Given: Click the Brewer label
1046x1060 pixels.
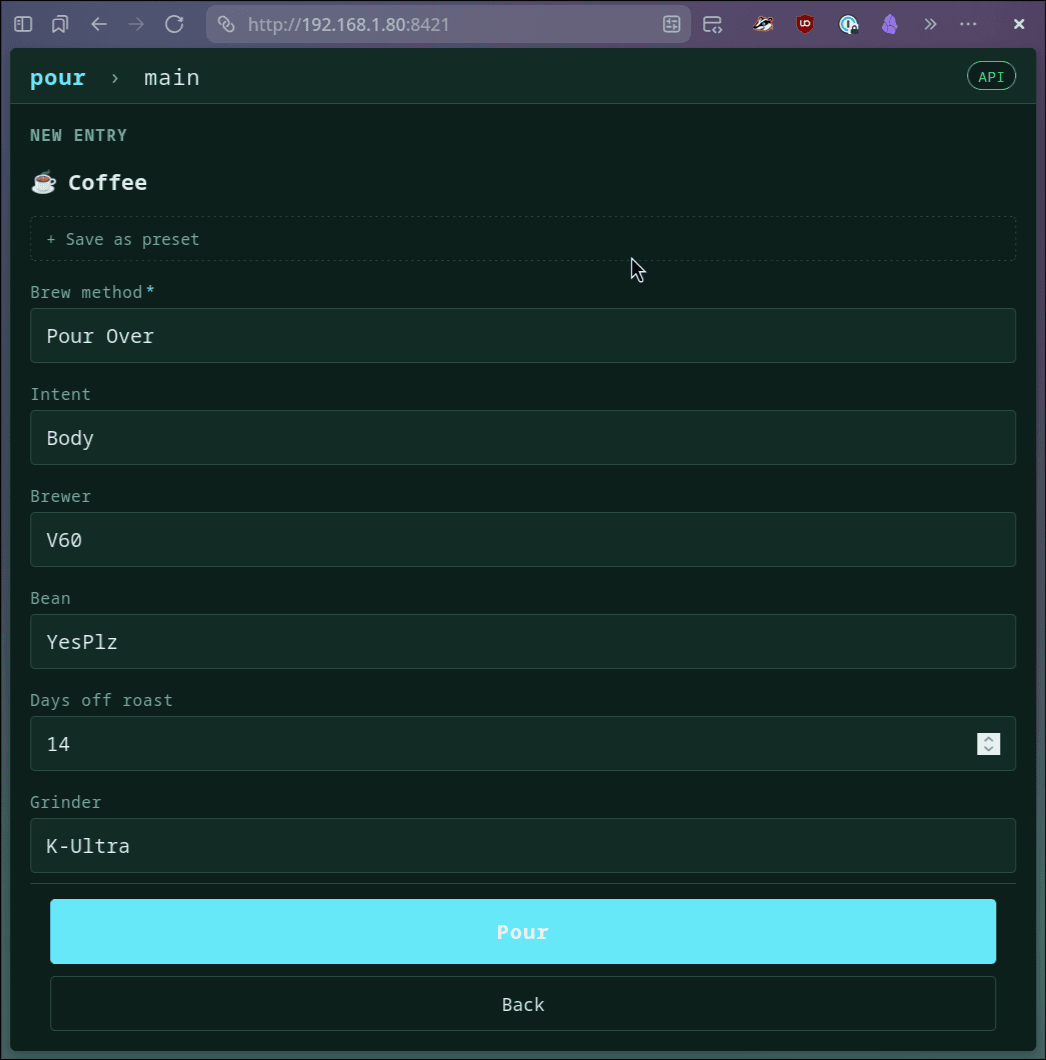Looking at the screenshot, I should coord(60,496).
